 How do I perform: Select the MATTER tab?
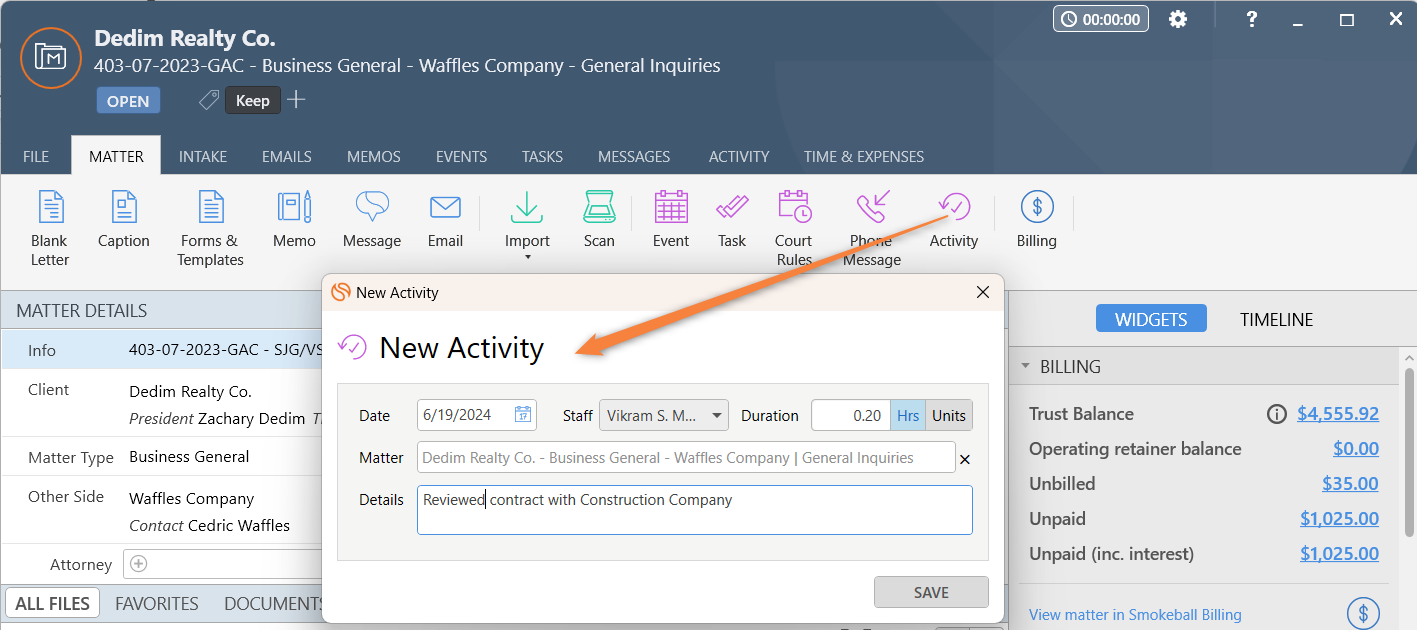[116, 156]
